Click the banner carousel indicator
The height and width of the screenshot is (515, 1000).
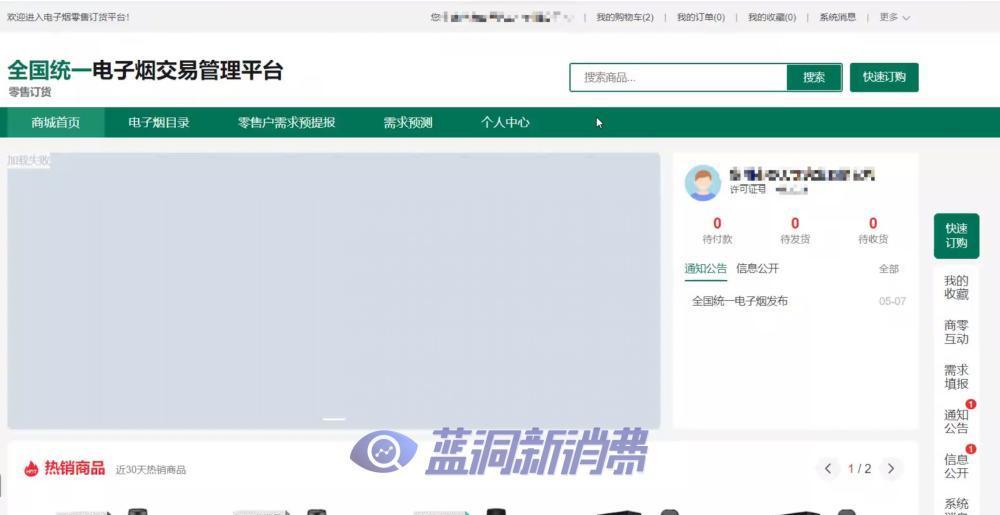(334, 419)
